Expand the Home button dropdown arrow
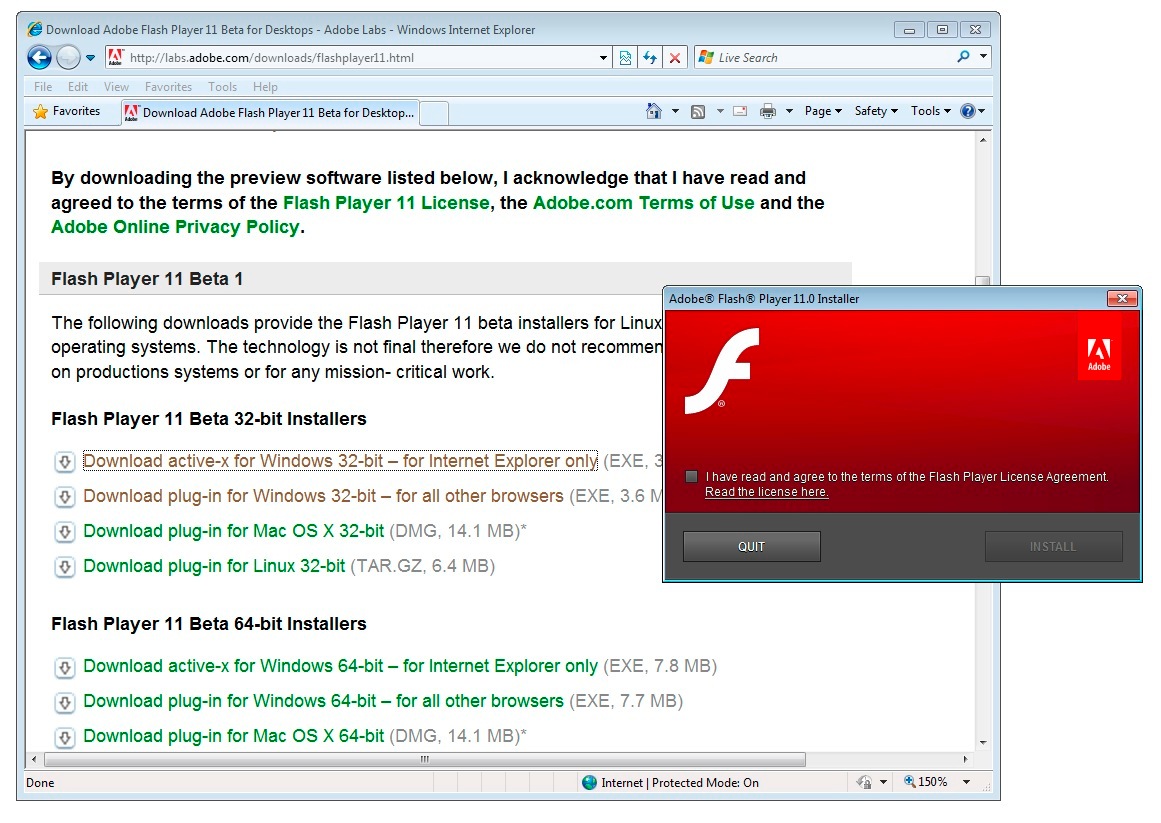1161x823 pixels. (x=675, y=111)
